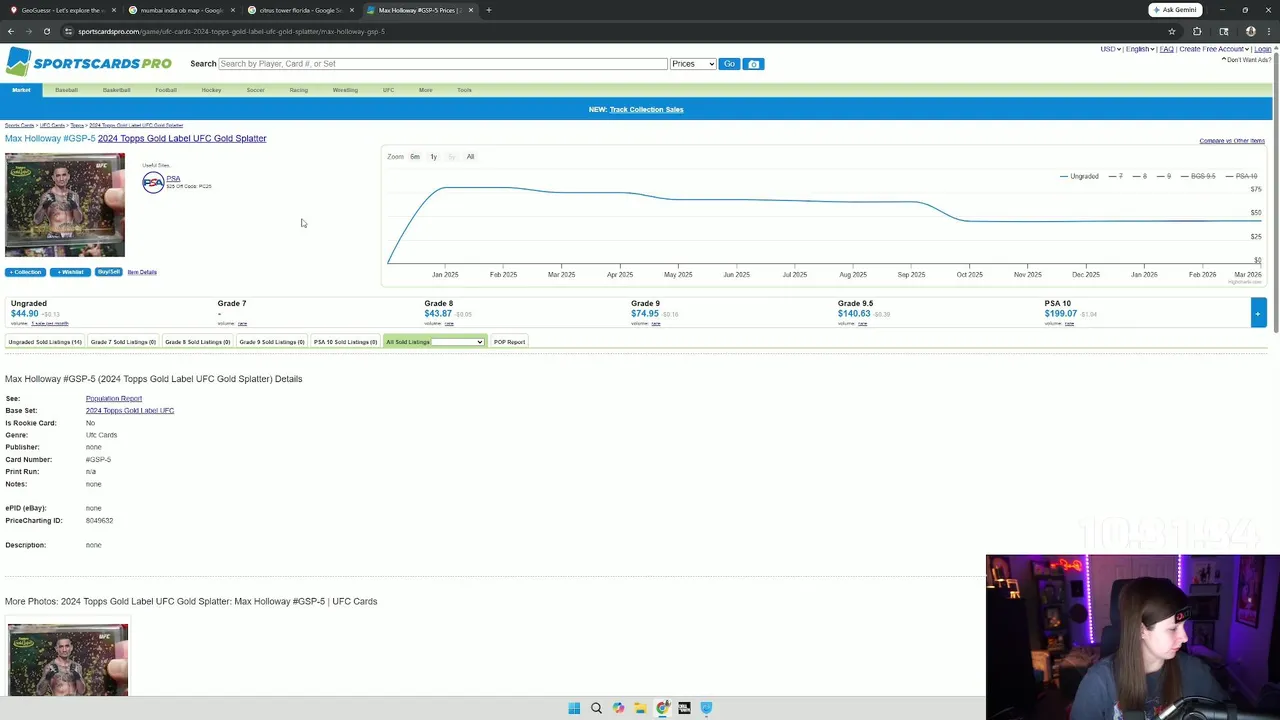This screenshot has height=720, width=1280.
Task: Click the PSA logo icon
Action: 153,182
